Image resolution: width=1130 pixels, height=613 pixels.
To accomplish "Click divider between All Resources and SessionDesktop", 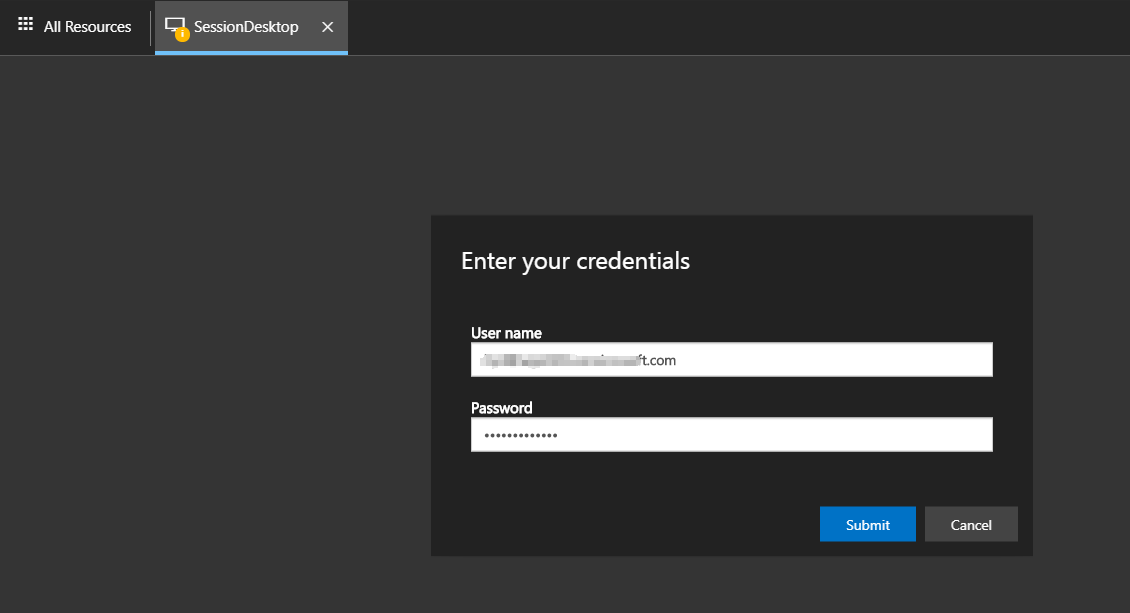I will pos(151,27).
